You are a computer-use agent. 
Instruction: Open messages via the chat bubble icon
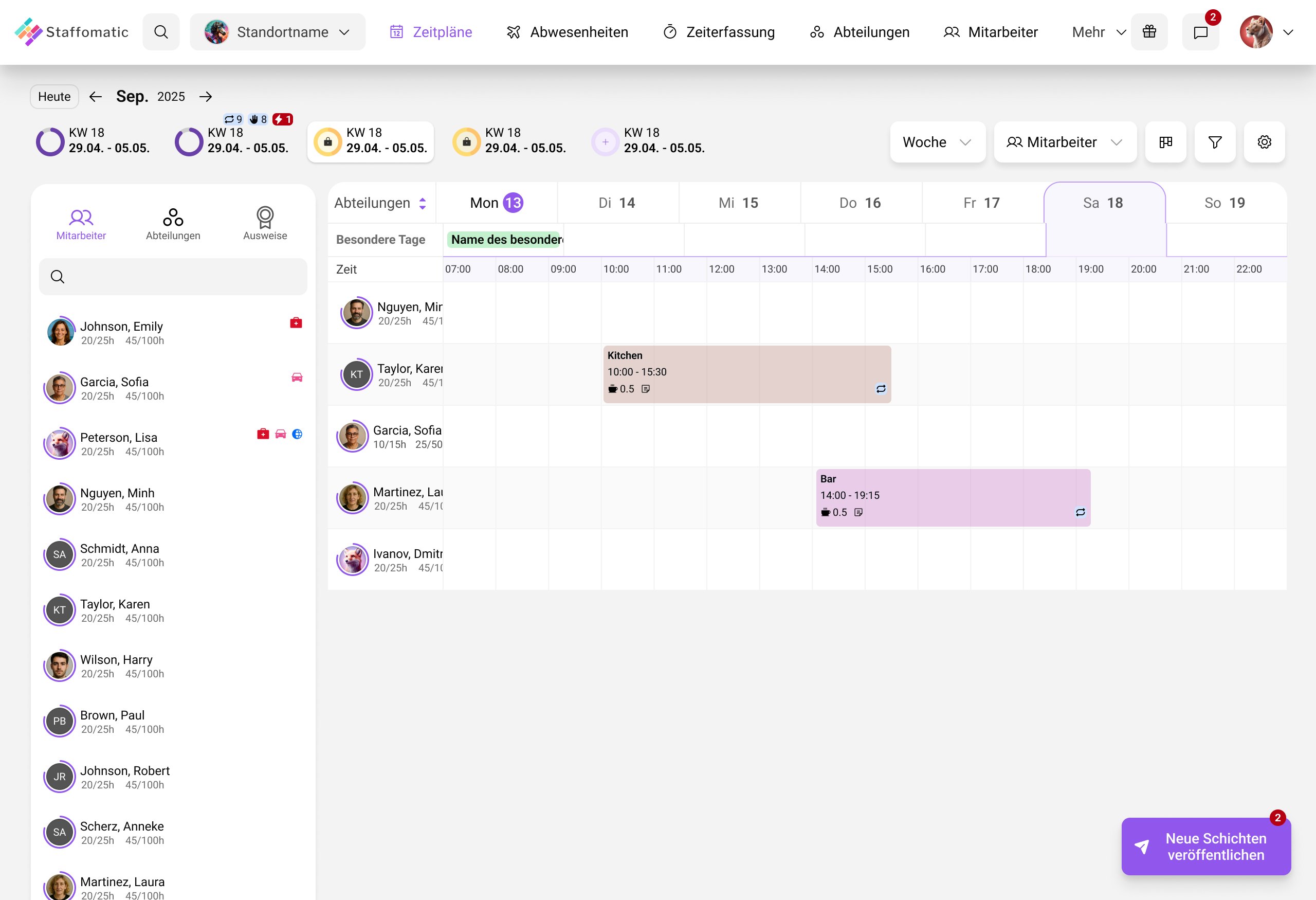(1201, 32)
